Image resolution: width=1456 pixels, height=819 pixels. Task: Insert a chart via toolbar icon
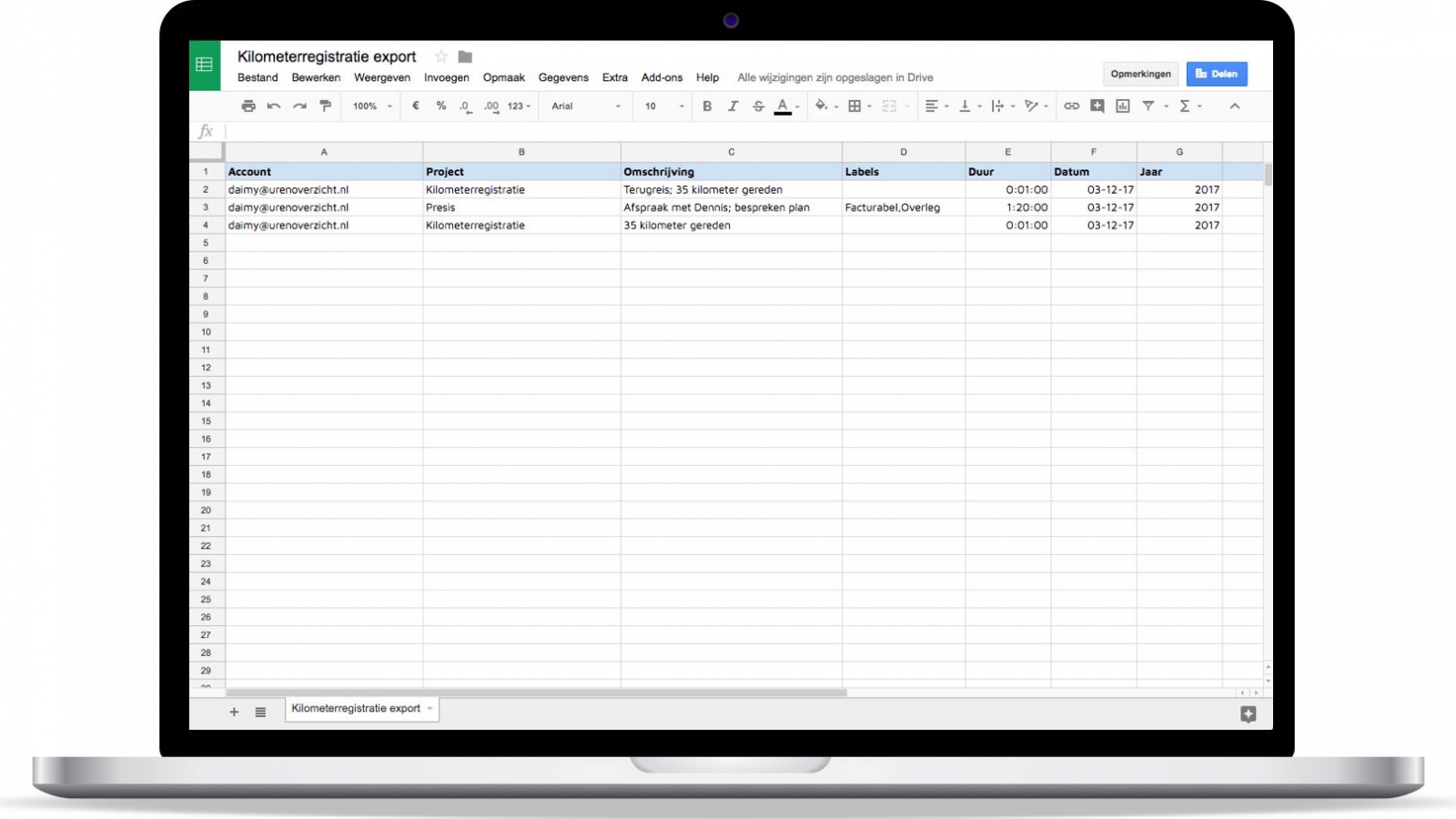point(1123,106)
